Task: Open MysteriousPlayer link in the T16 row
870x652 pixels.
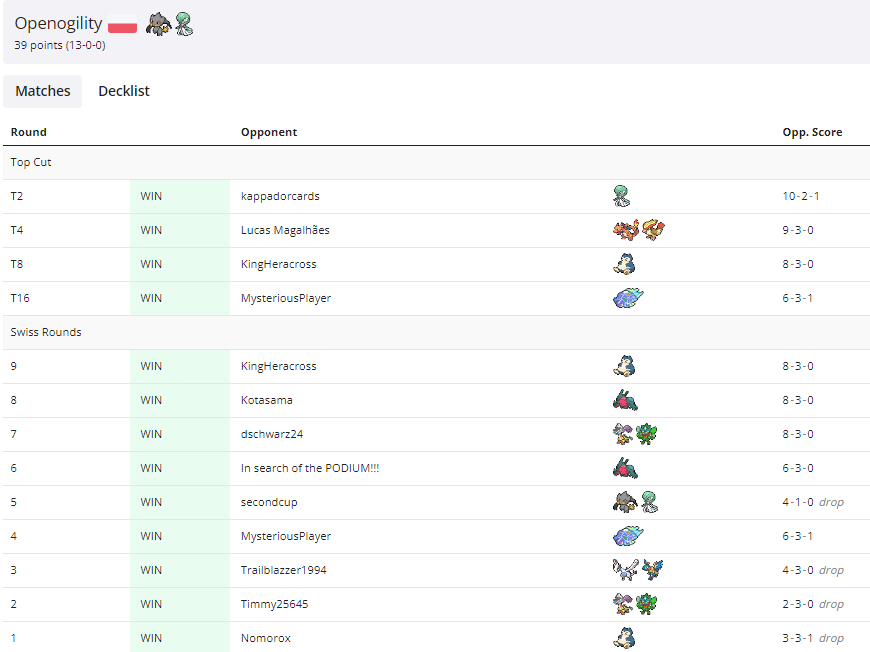Action: click(x=286, y=298)
